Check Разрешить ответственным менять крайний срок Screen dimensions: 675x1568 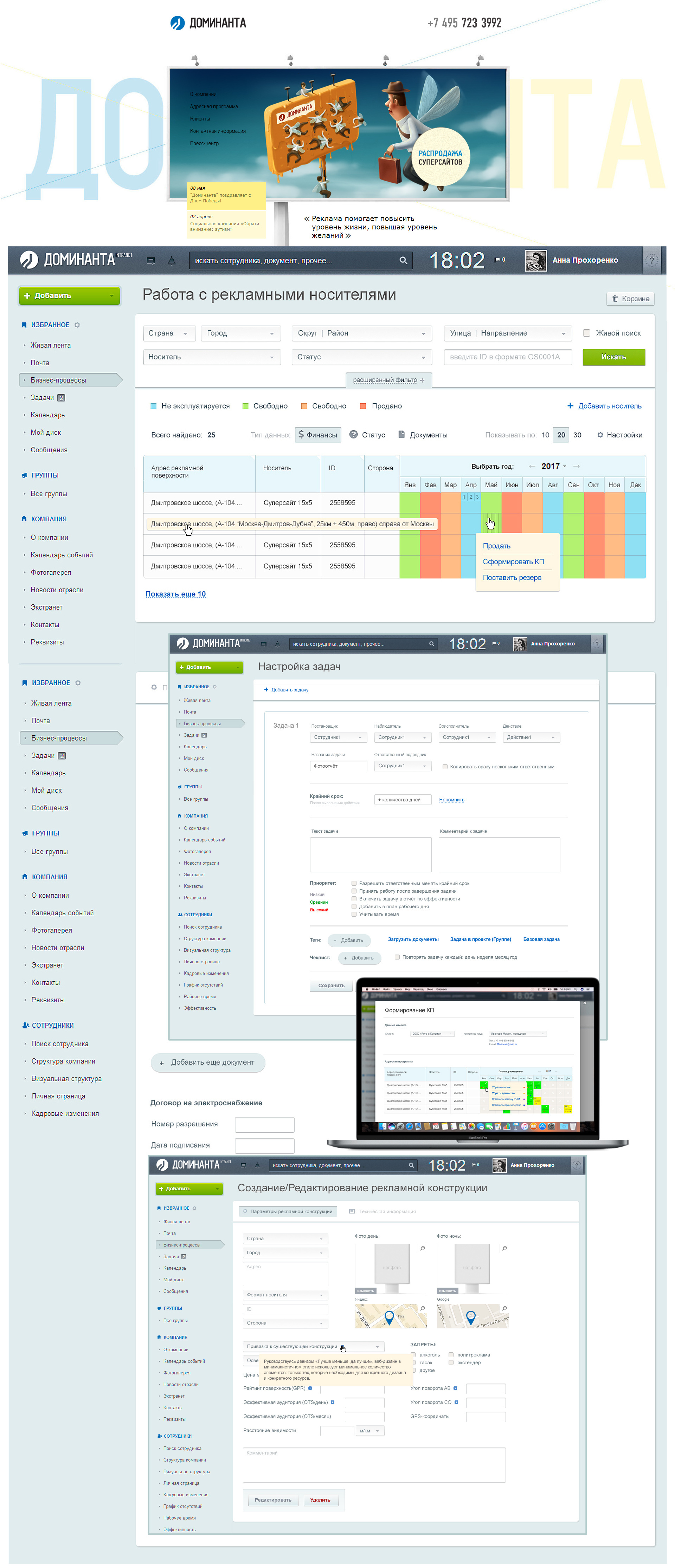[x=354, y=883]
